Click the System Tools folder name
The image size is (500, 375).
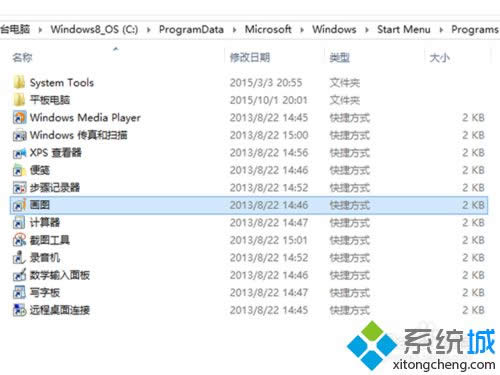(62, 82)
